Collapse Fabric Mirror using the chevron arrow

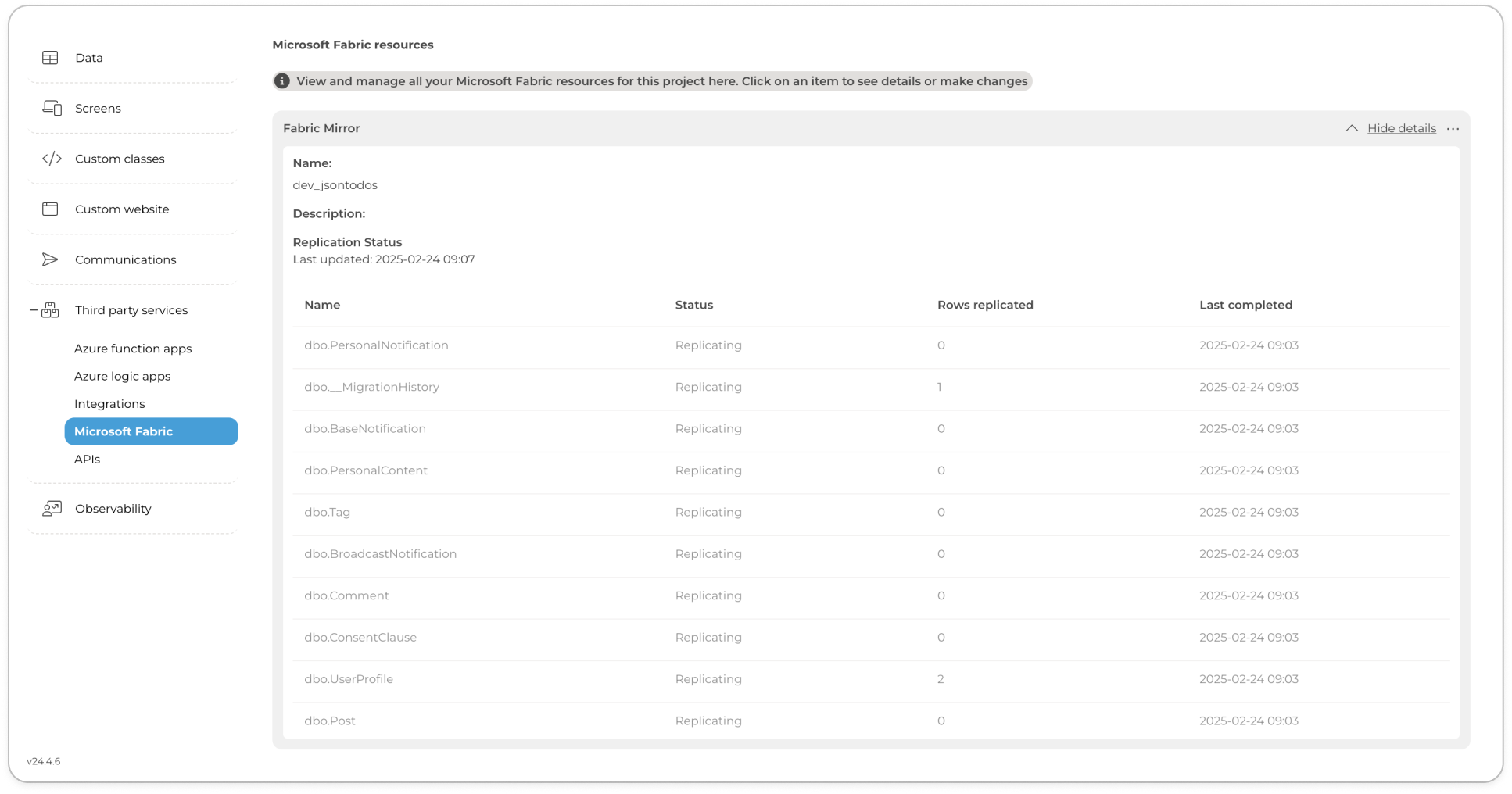click(x=1351, y=128)
